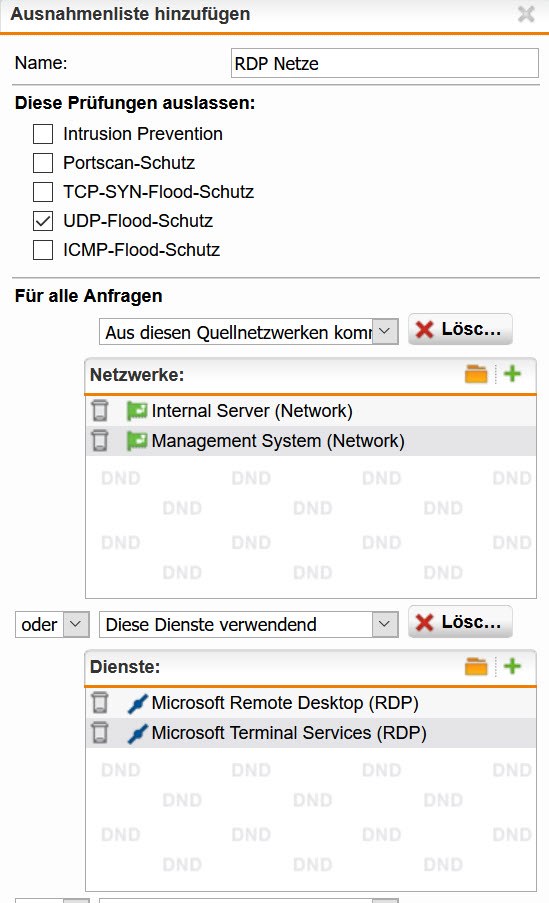Click Lösc... button beside Quellnetzwerke condition
549x903 pixels.
(460, 329)
